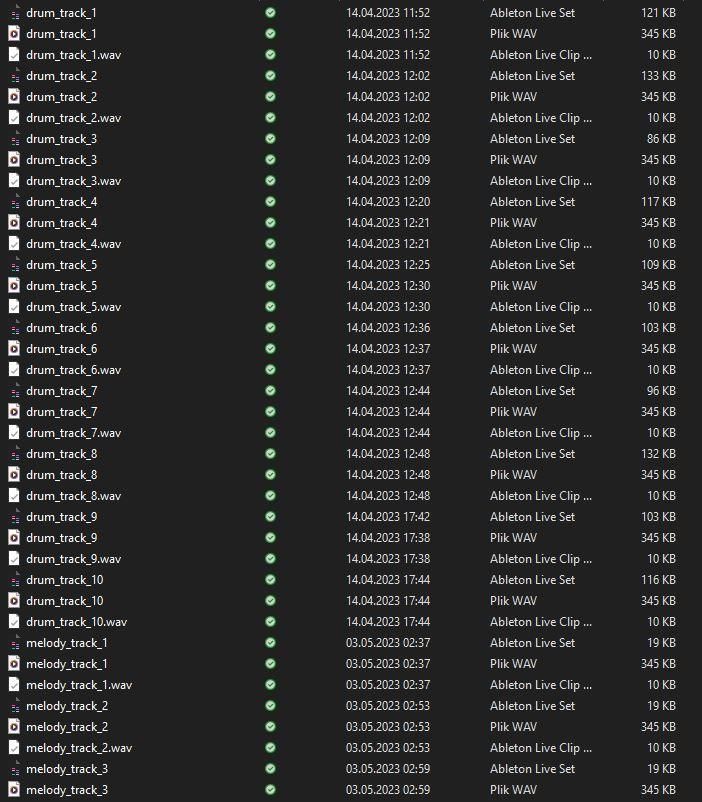The height and width of the screenshot is (802, 702).
Task: Click the WAV file icon of melody_track_2
Action: 14,726
